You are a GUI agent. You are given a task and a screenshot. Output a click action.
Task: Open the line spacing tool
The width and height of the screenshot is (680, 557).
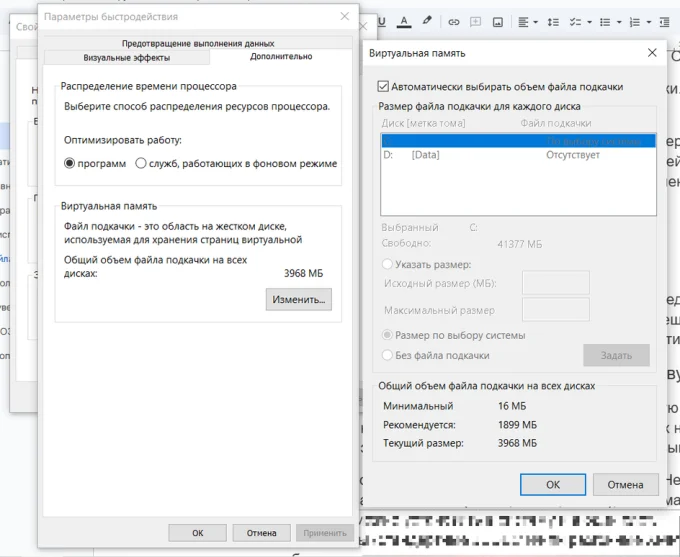pyautogui.click(x=553, y=22)
